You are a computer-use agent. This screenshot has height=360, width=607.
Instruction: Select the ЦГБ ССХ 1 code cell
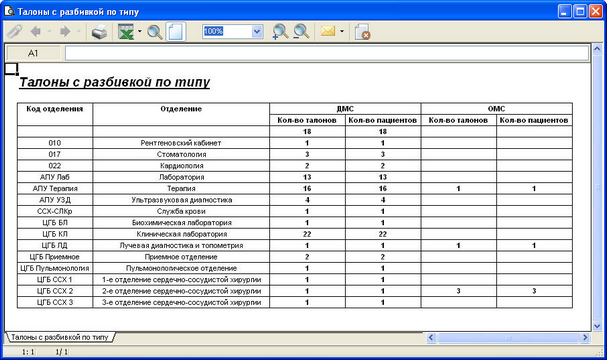point(55,279)
